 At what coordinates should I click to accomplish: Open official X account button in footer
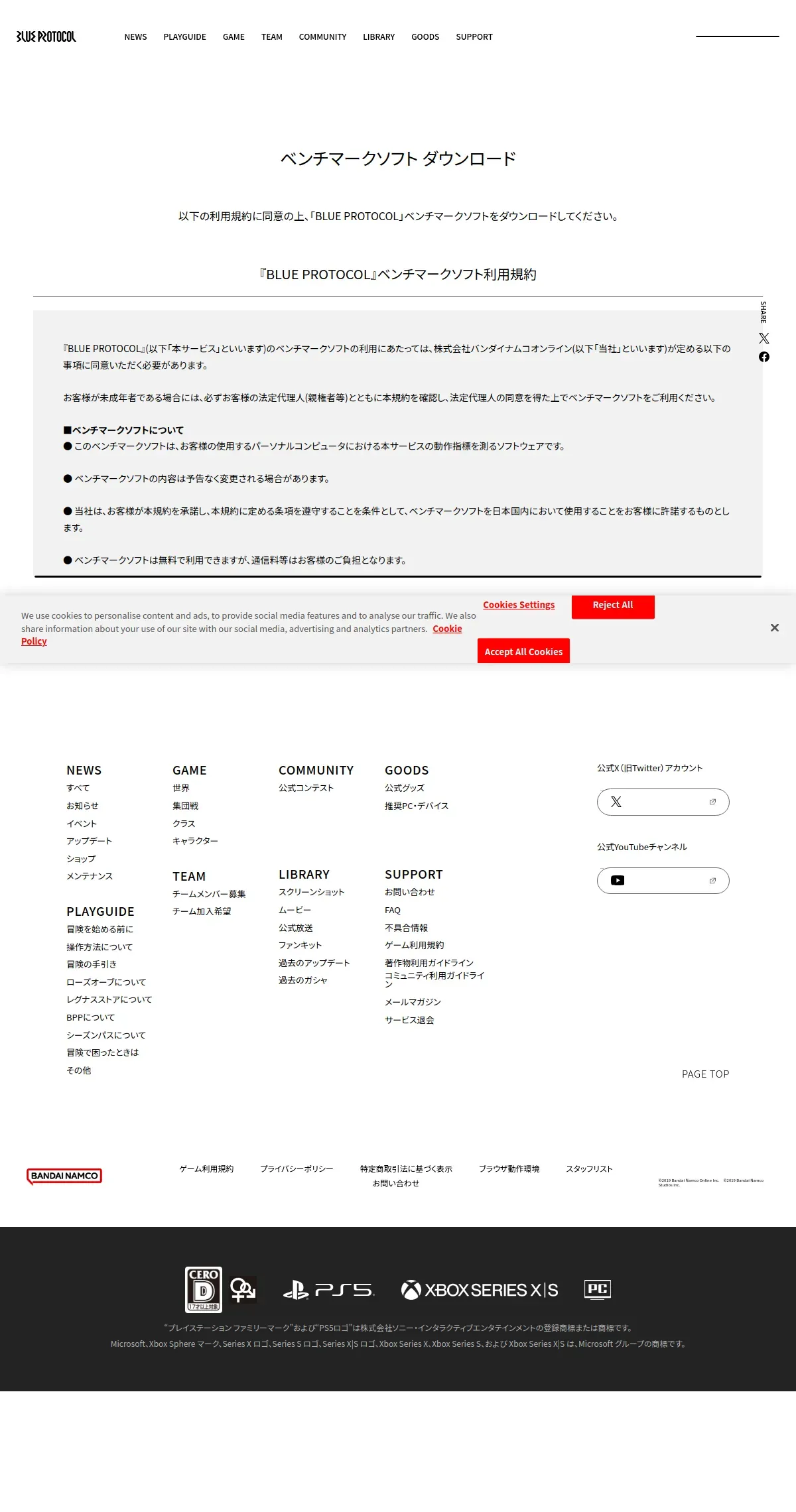[663, 802]
